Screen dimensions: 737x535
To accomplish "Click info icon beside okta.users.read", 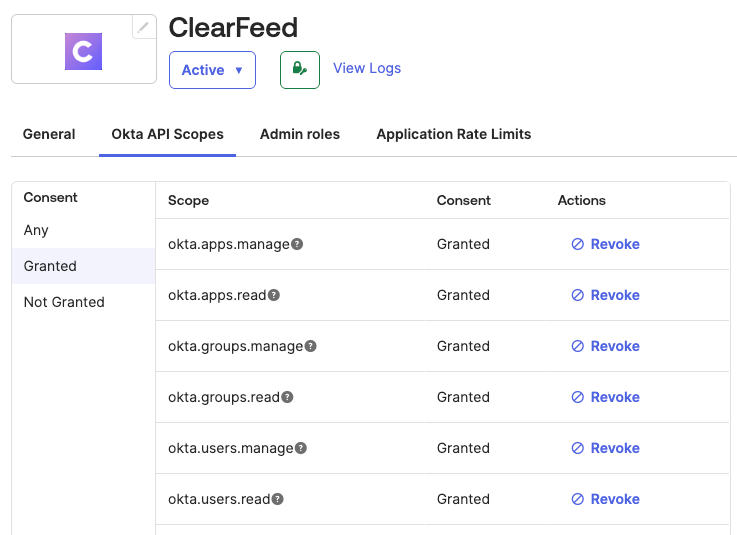I will [278, 499].
